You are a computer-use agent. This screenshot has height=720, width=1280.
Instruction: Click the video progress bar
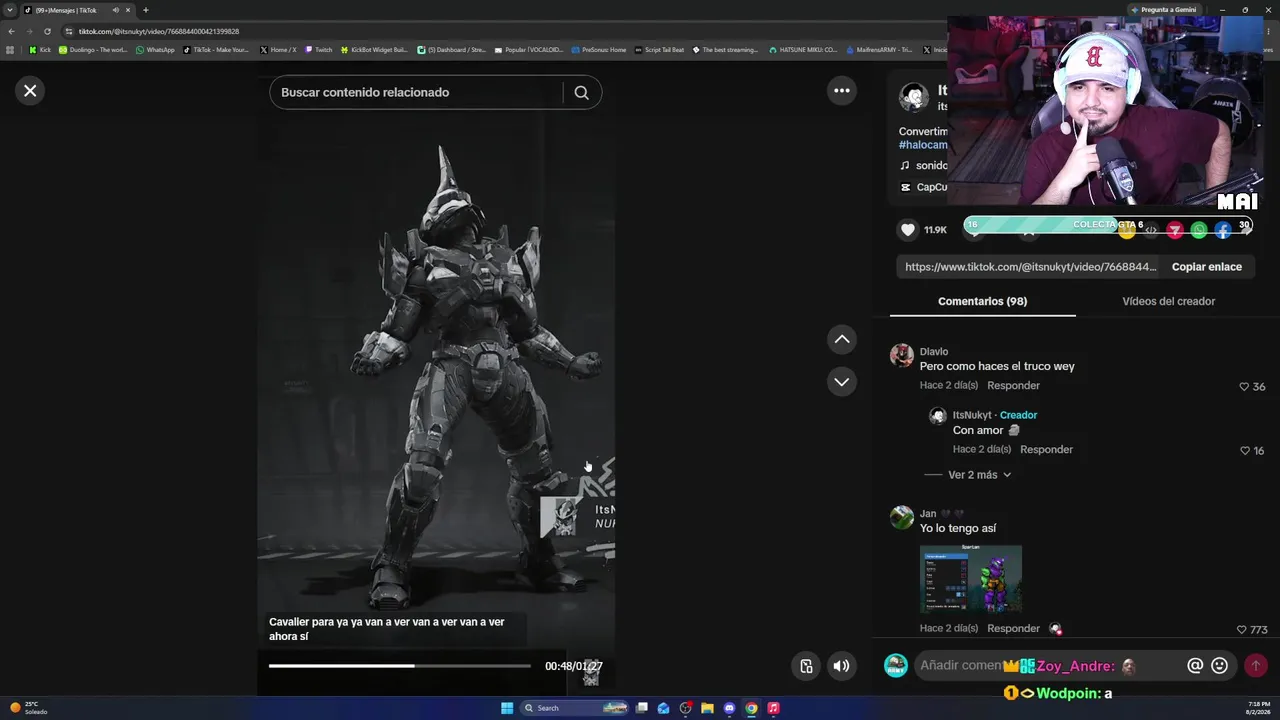point(400,666)
